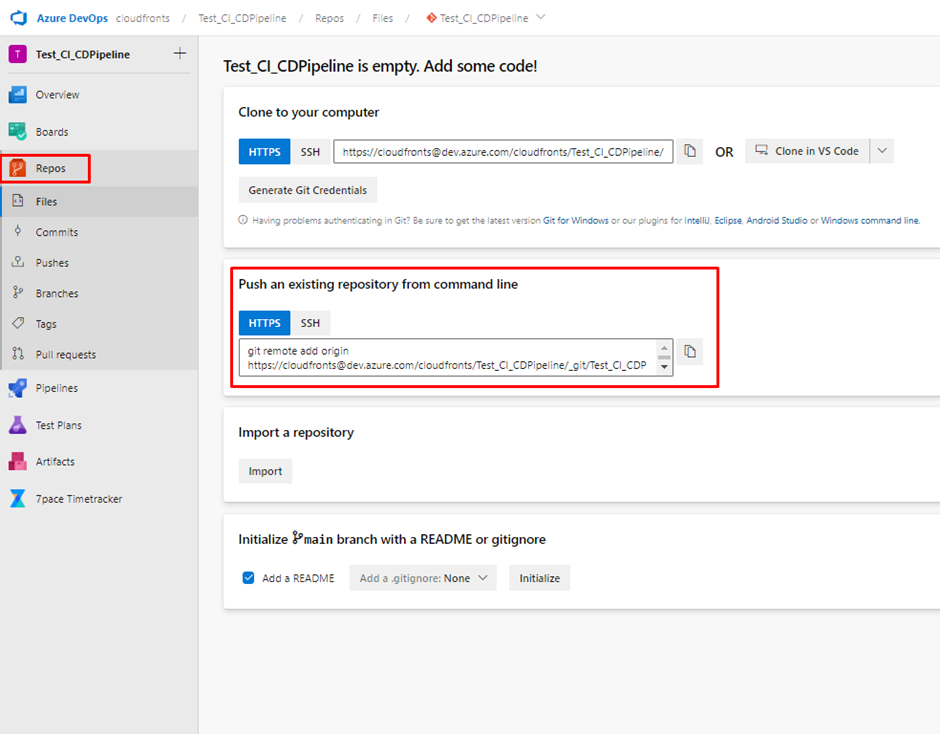Click the Initialize button

click(540, 578)
